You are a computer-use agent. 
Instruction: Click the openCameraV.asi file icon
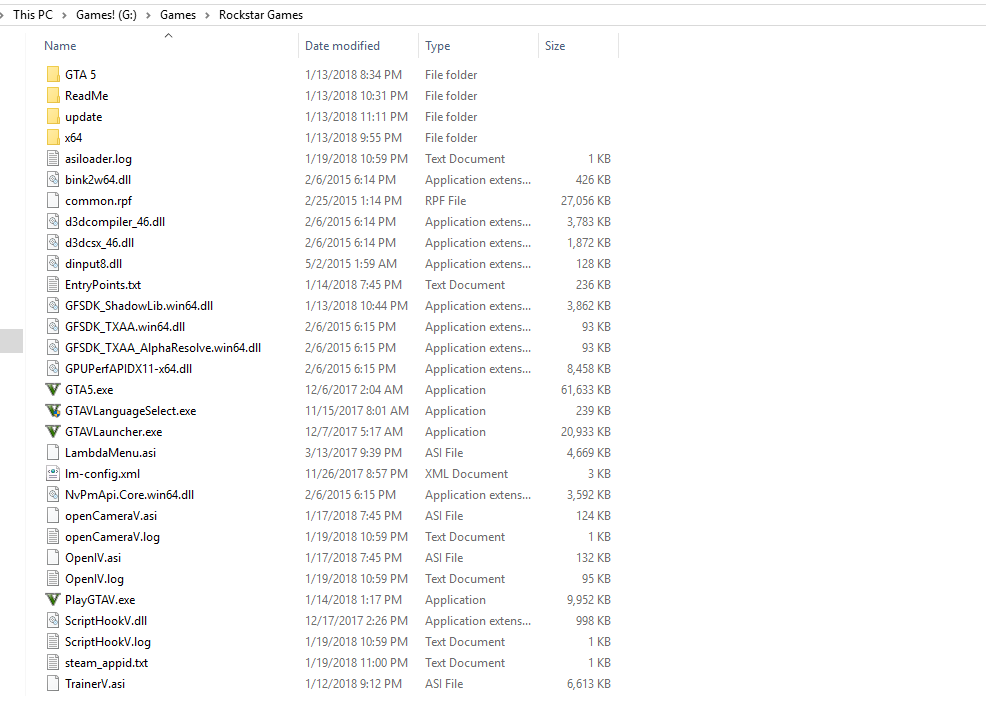coord(53,516)
